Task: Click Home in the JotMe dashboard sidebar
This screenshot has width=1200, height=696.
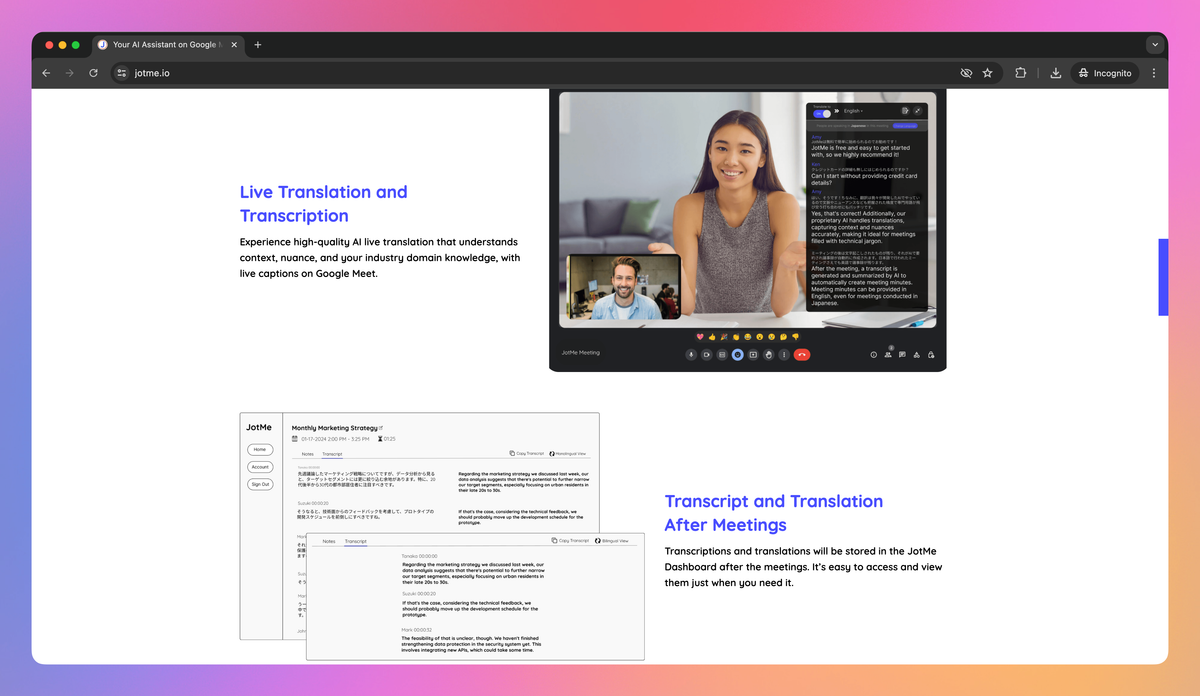Action: [x=260, y=449]
